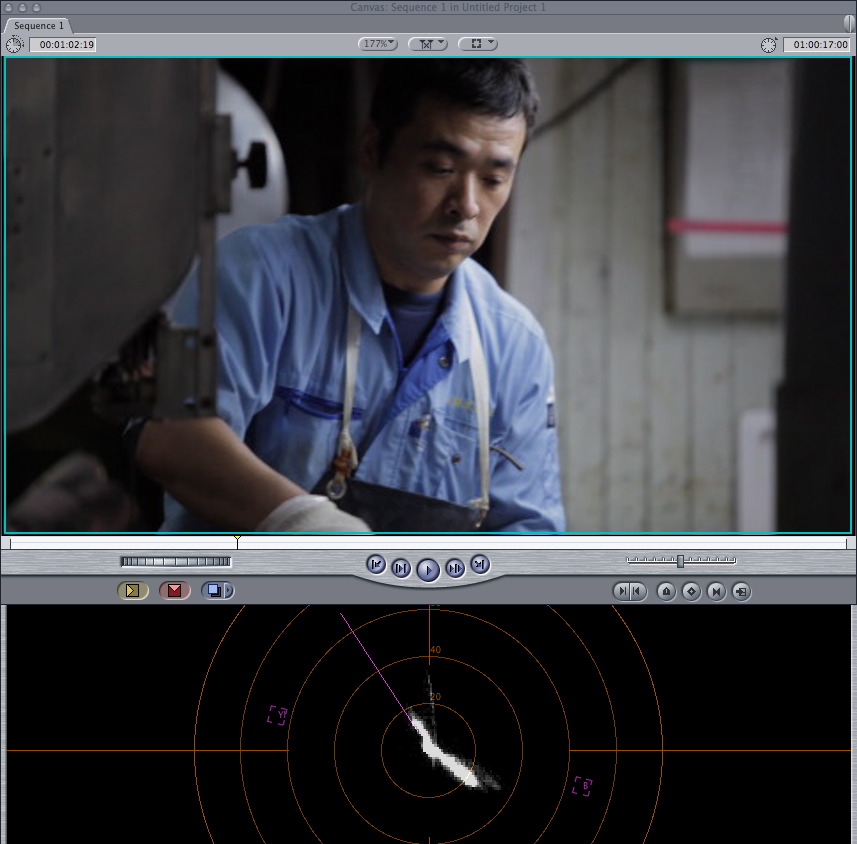Play from In to Out point
The width and height of the screenshot is (857, 844).
(401, 568)
